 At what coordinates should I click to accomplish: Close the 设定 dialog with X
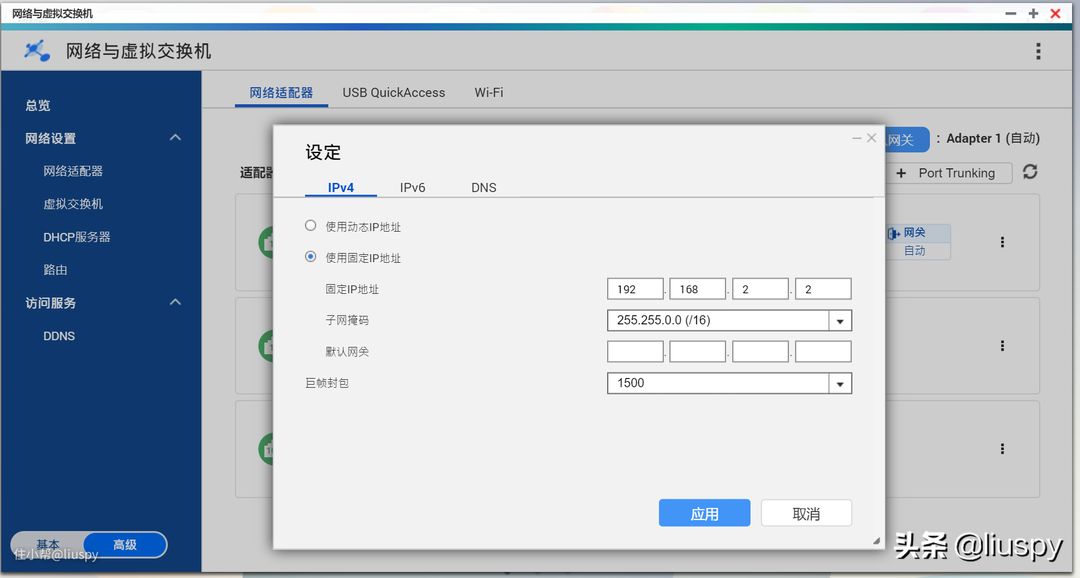click(x=872, y=139)
